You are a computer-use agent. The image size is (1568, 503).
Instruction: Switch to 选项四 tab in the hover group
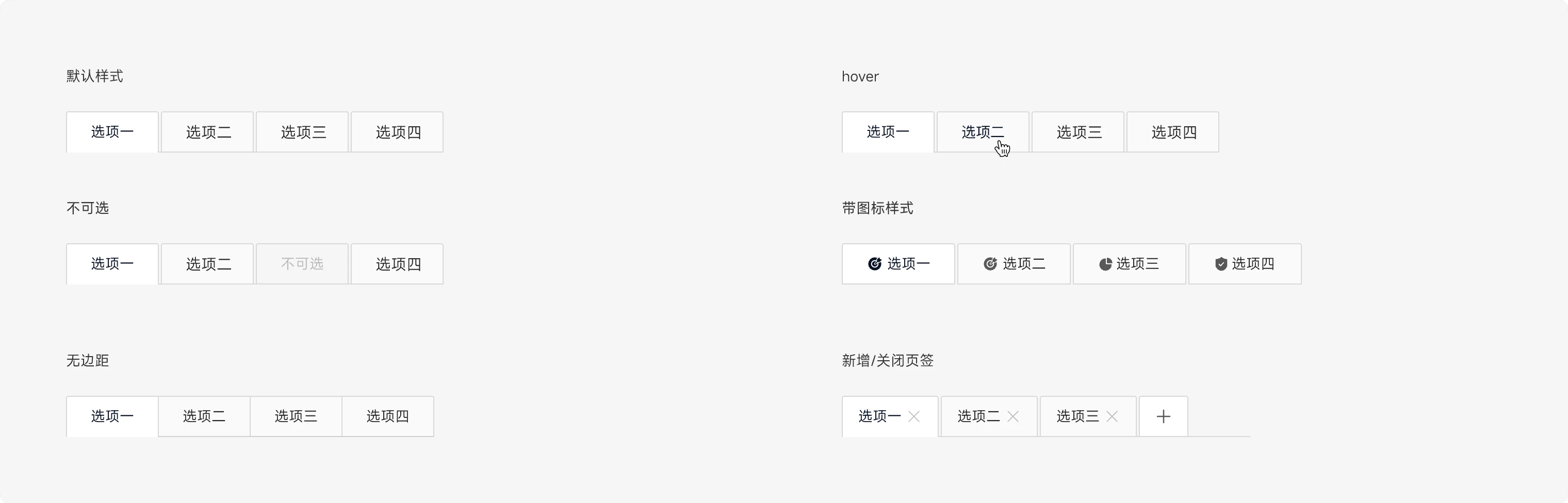pyautogui.click(x=1173, y=132)
